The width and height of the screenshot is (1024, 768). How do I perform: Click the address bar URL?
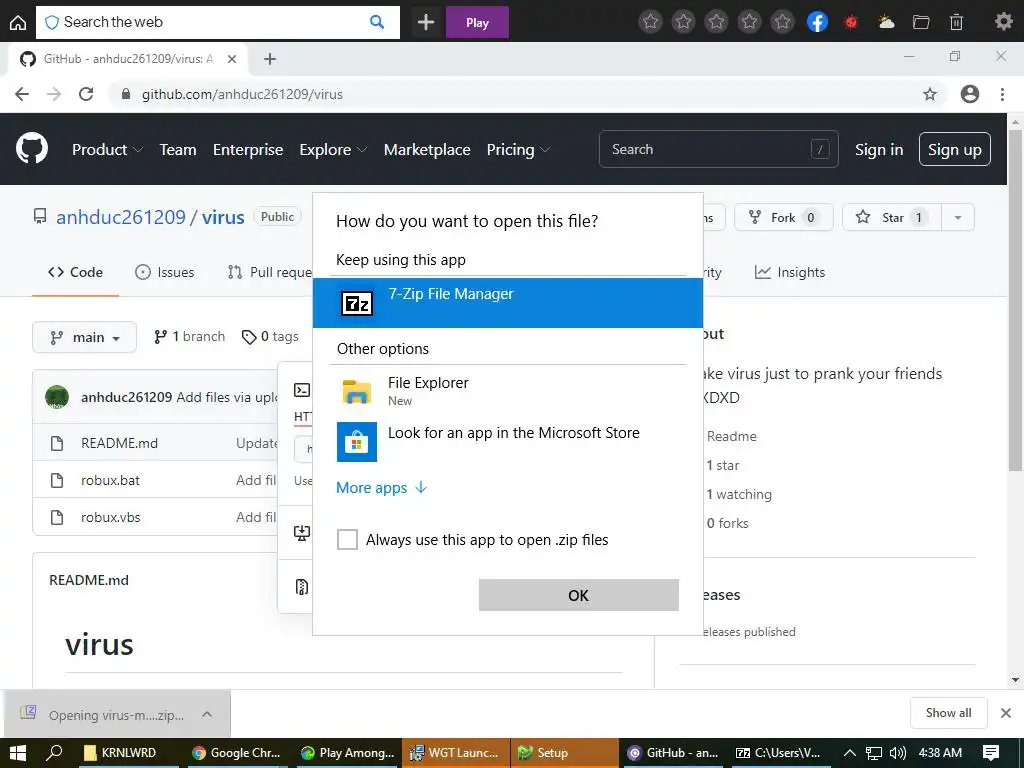tap(242, 94)
